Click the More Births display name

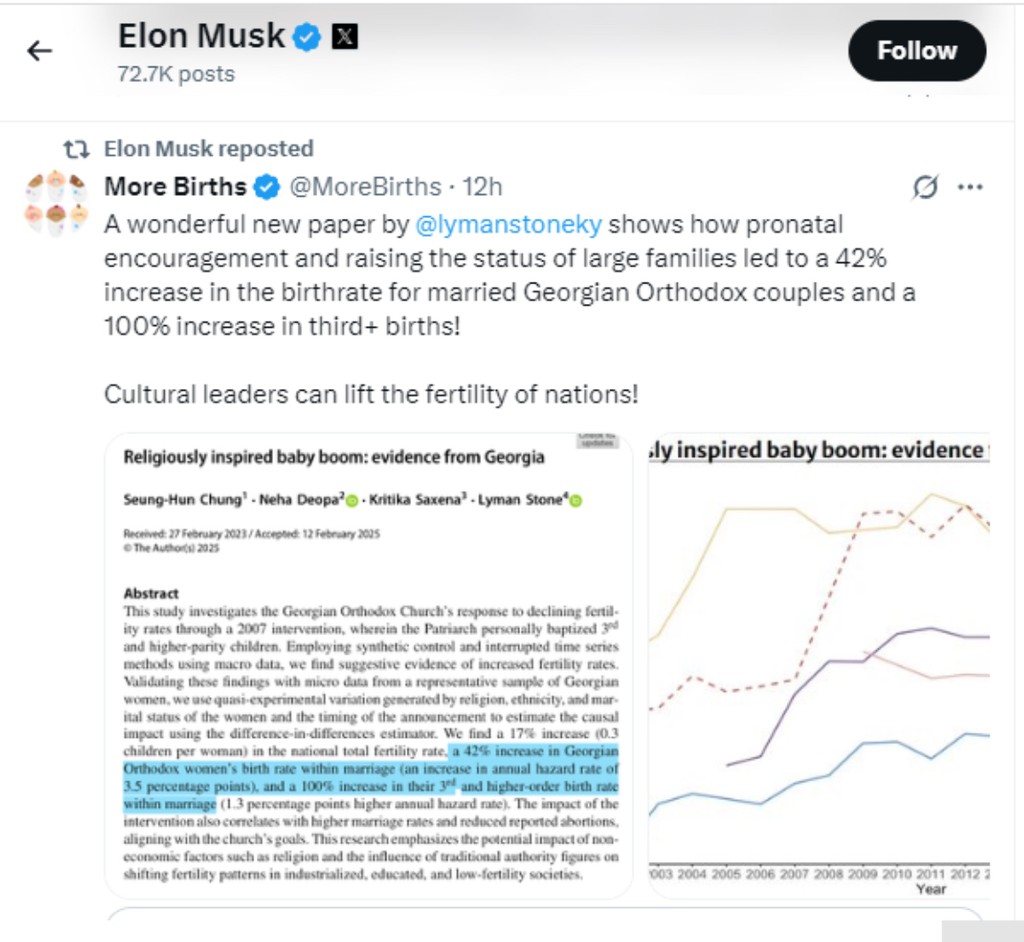point(175,187)
